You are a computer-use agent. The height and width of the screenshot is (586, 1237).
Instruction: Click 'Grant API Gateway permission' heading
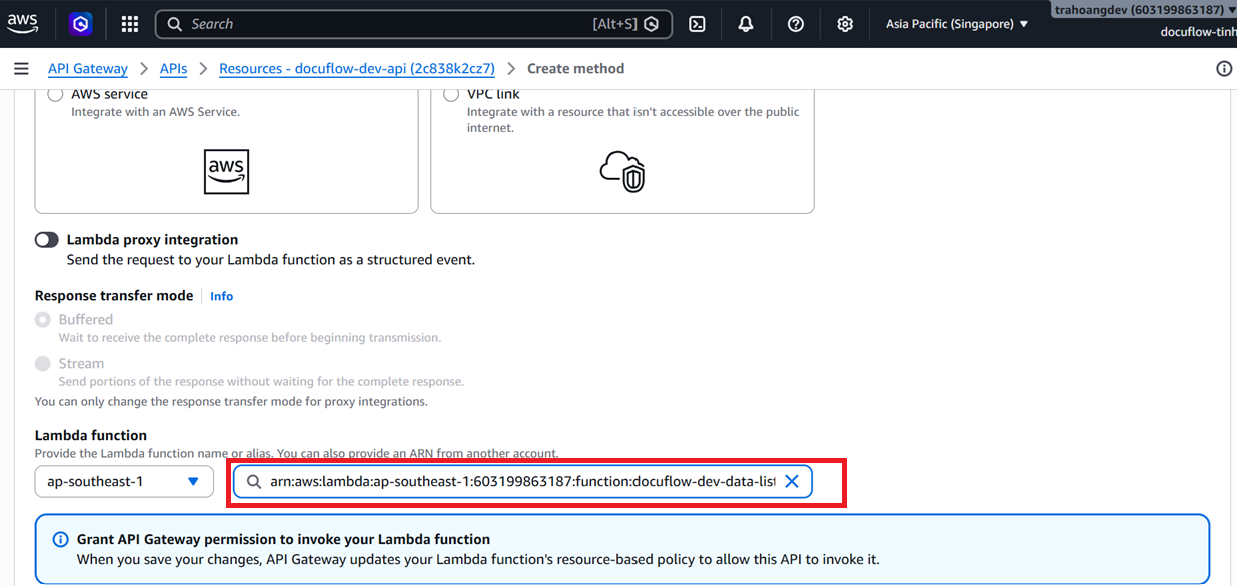pyautogui.click(x=283, y=539)
